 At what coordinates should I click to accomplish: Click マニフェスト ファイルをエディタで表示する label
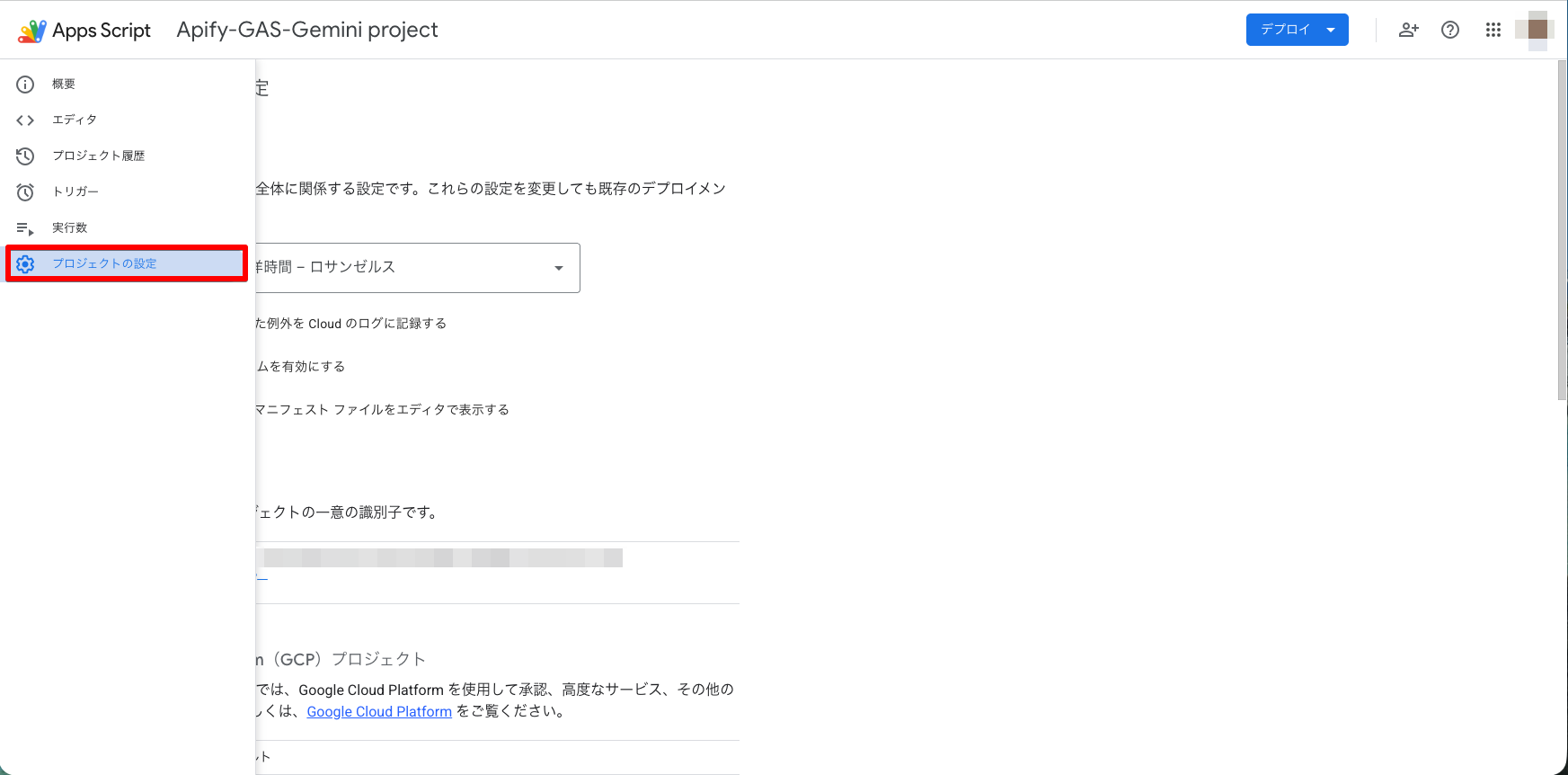coord(383,410)
